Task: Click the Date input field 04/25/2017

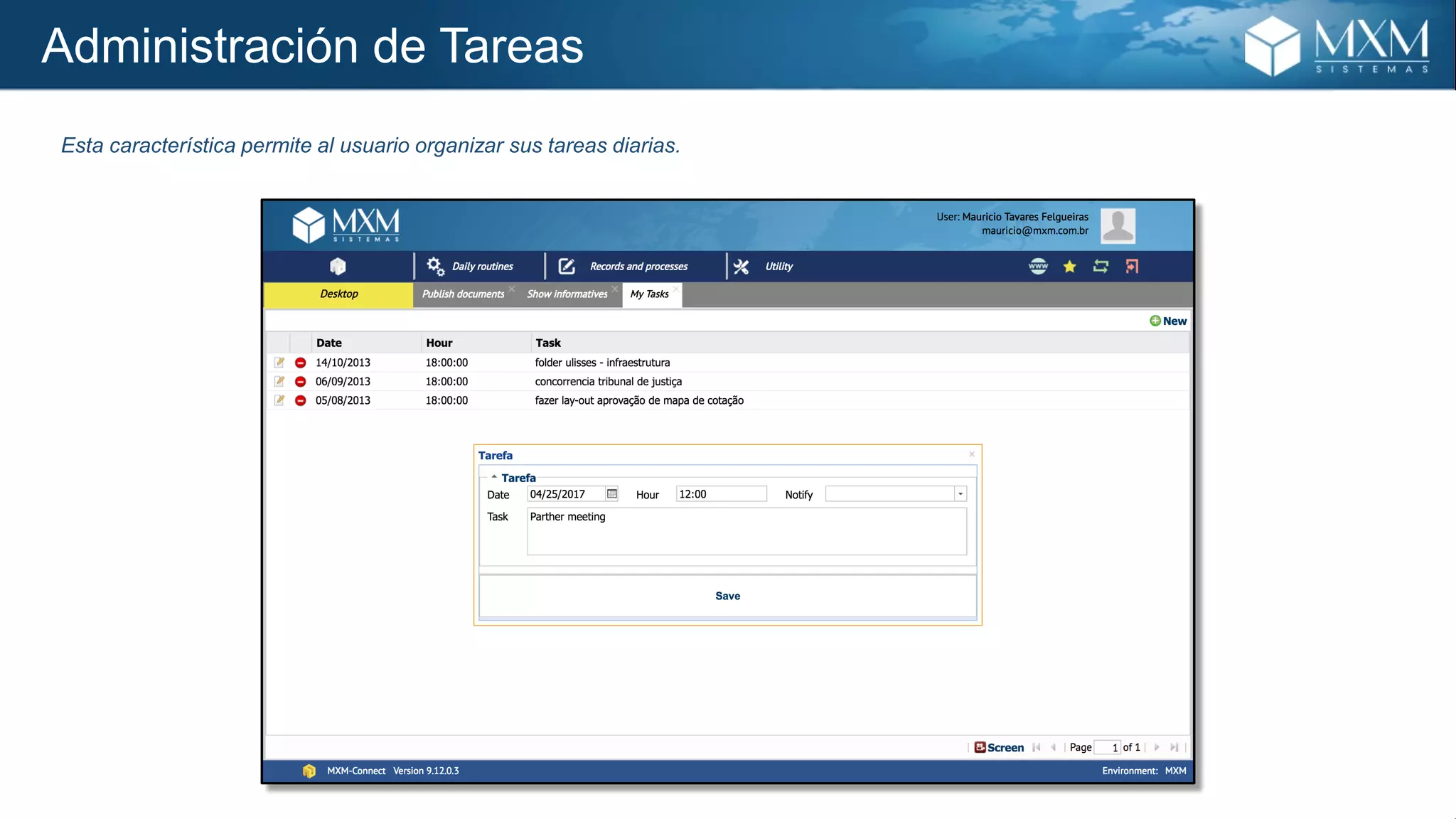Action: pyautogui.click(x=566, y=494)
